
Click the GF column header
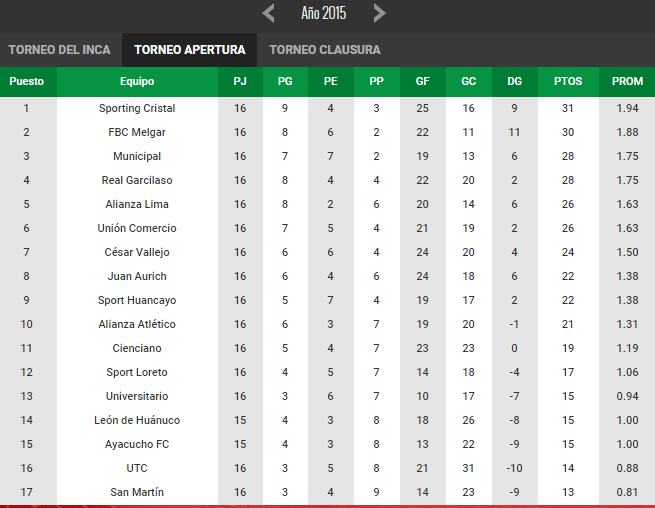coord(423,81)
